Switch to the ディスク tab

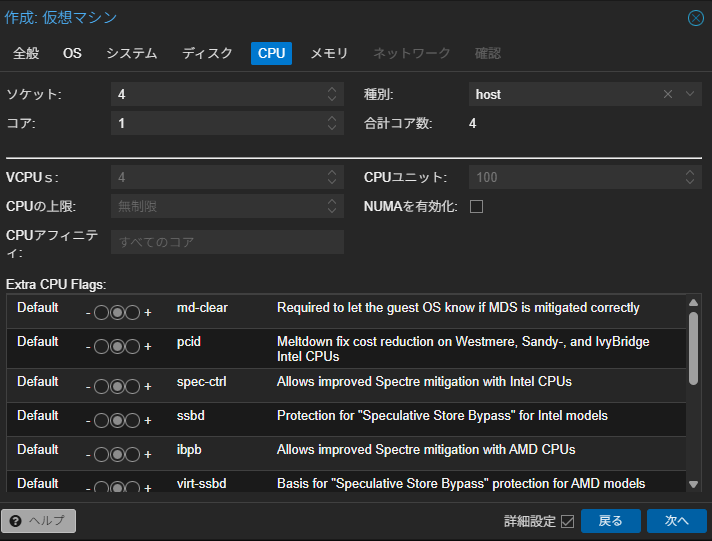(x=207, y=53)
